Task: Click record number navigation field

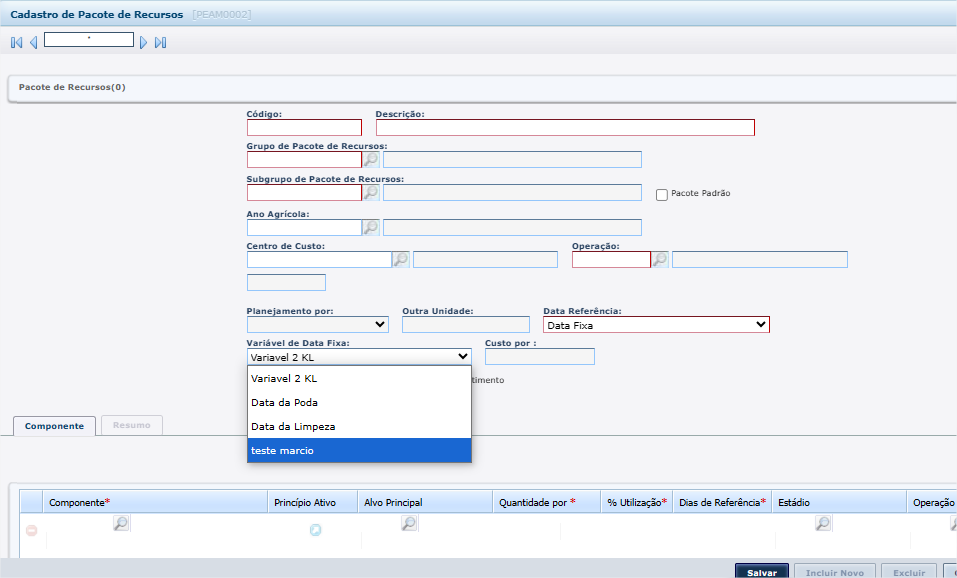Action: (89, 40)
